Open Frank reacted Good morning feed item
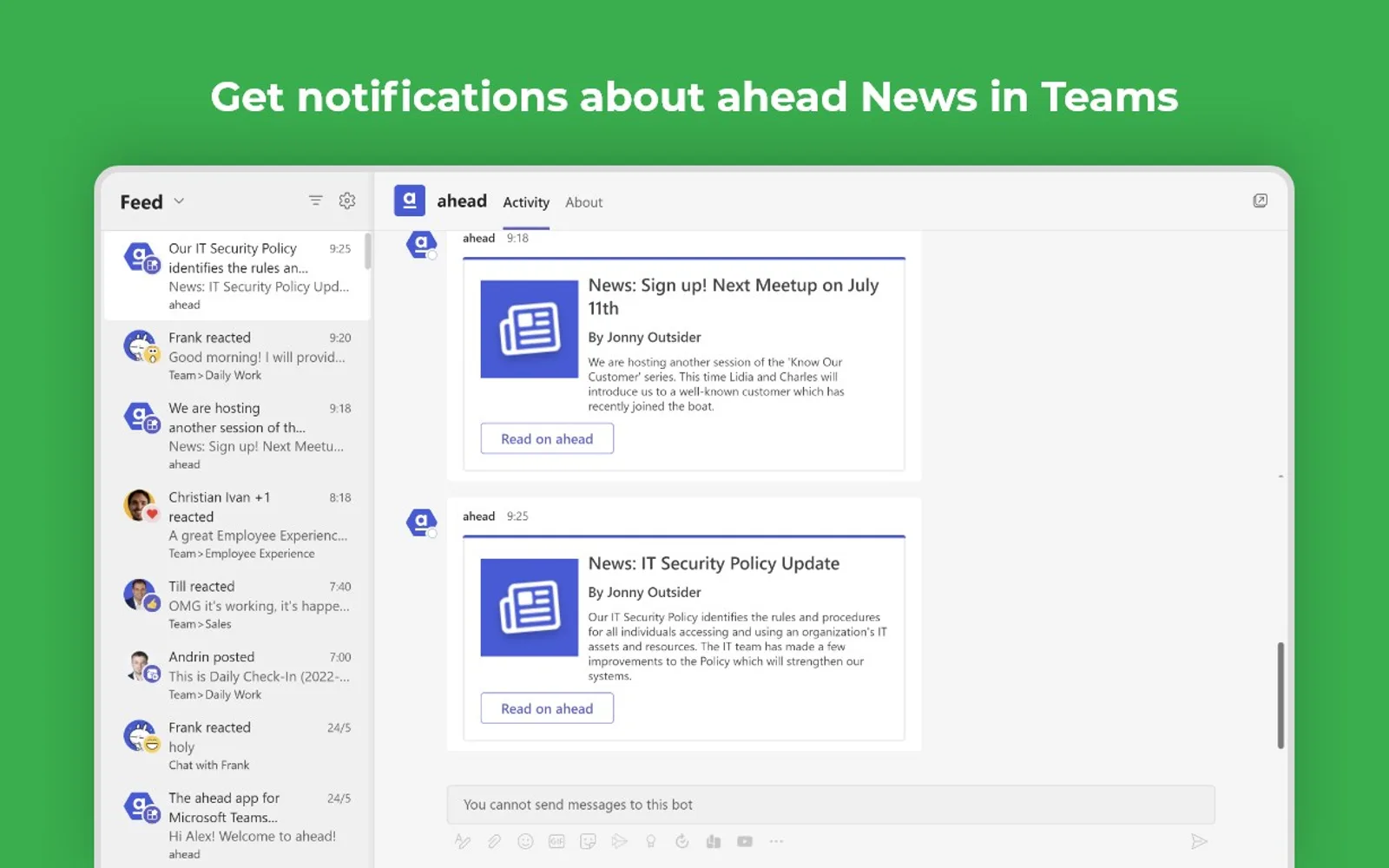This screenshot has width=1389, height=868. point(237,356)
